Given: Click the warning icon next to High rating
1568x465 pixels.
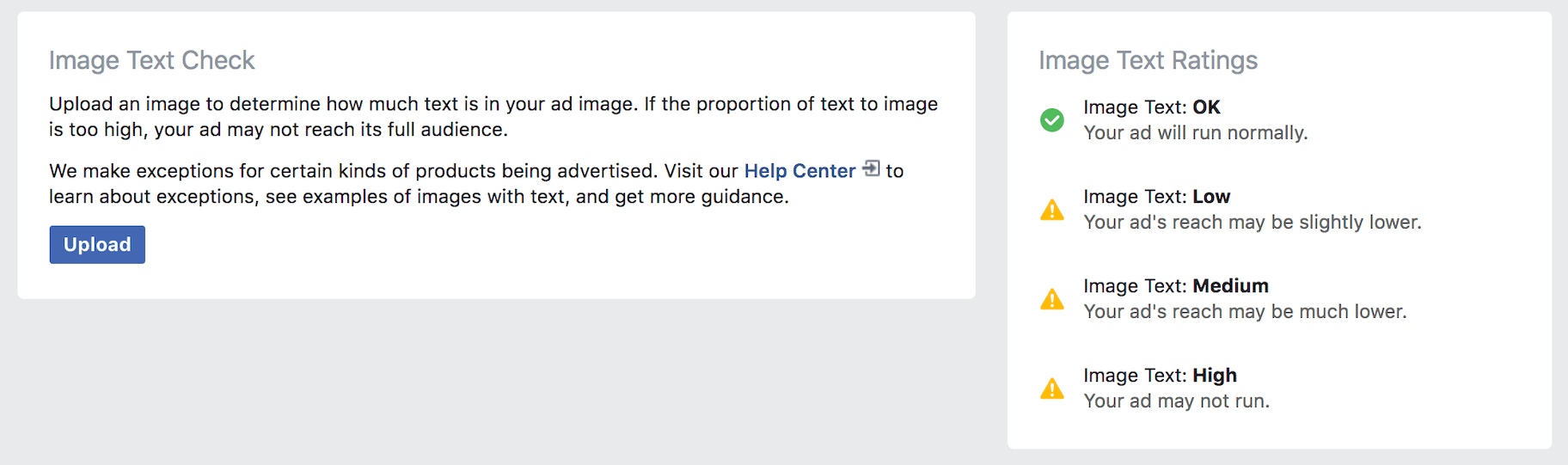Looking at the screenshot, I should [1051, 389].
